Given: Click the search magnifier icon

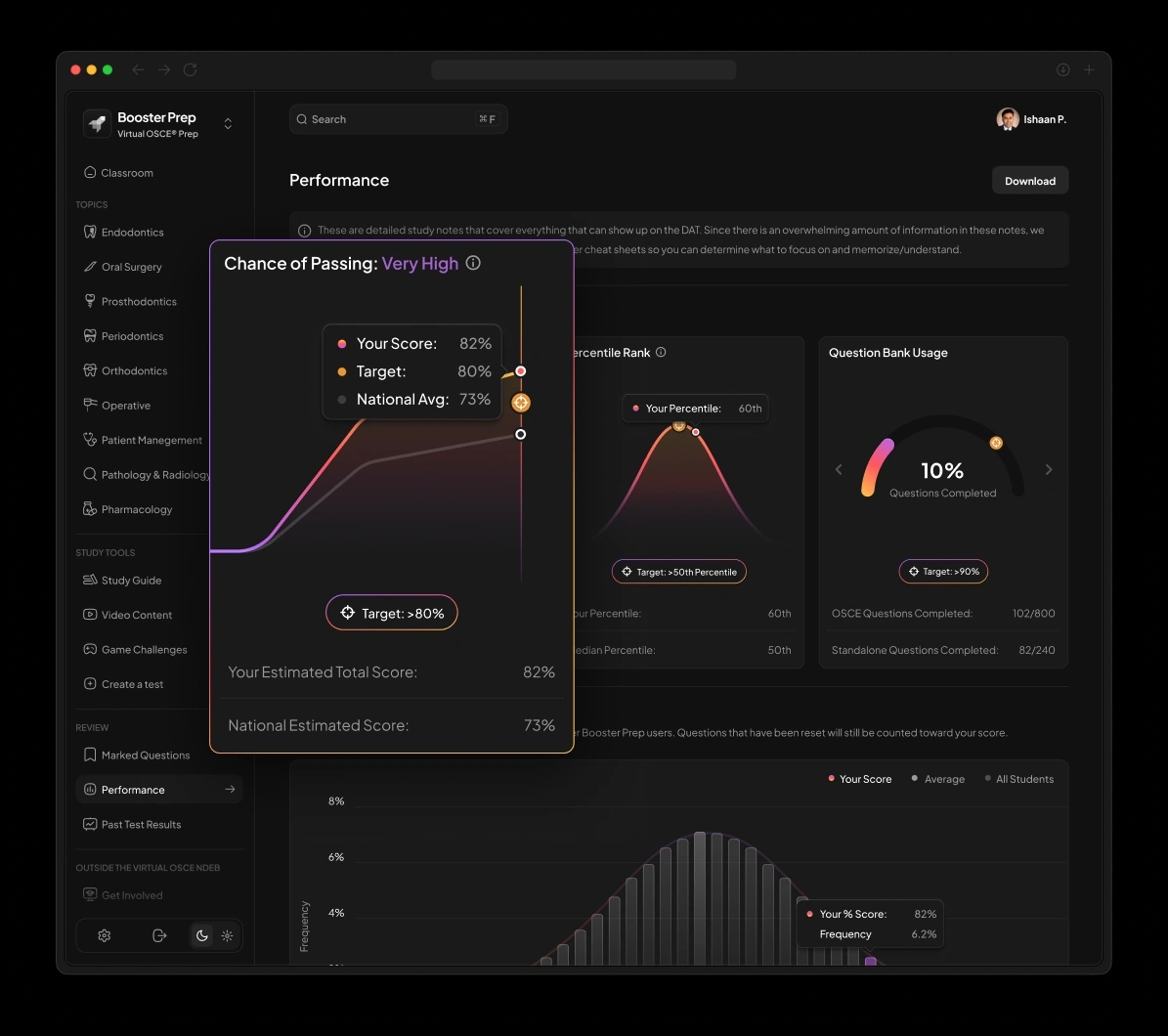Looking at the screenshot, I should tap(302, 119).
